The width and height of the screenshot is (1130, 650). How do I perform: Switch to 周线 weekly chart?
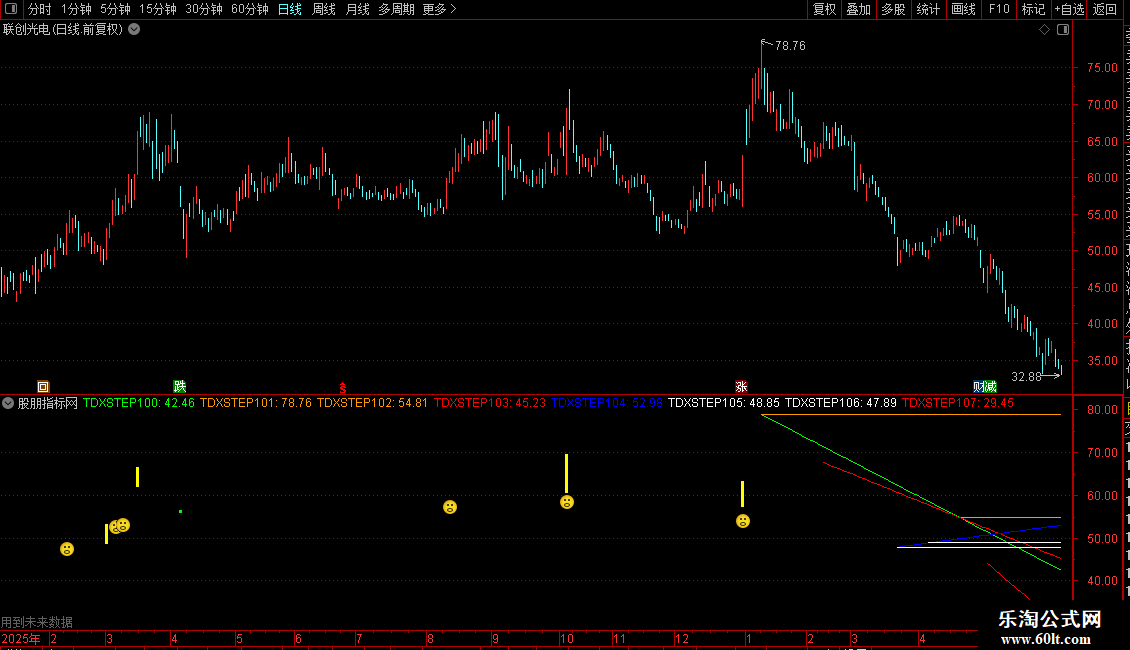point(324,9)
